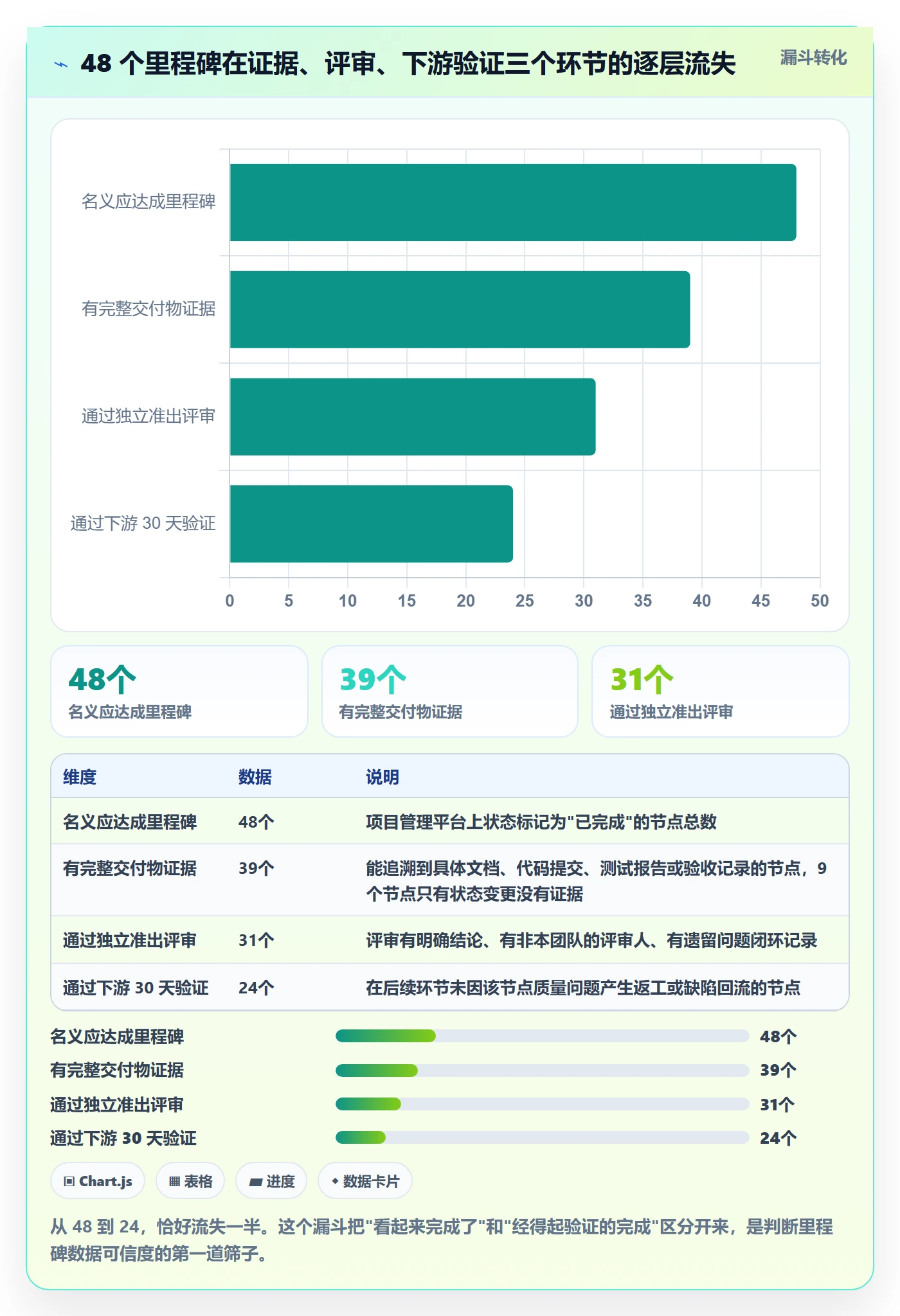Viewport: 900px width, 1316px height.
Task: Click the 说明 column header
Action: pos(382,777)
